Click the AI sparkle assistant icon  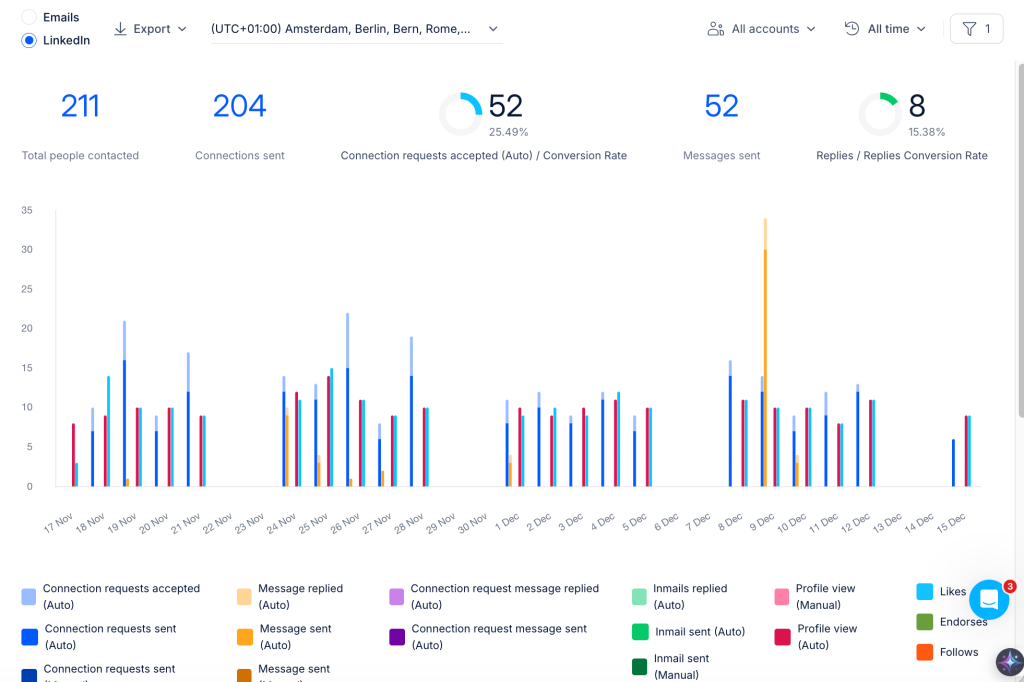click(x=1009, y=662)
